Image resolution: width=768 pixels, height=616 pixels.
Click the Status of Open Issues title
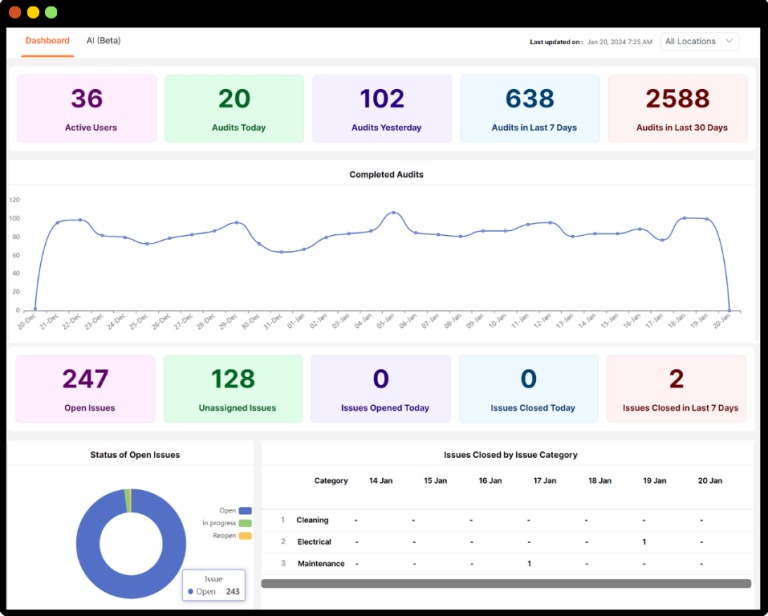click(135, 455)
